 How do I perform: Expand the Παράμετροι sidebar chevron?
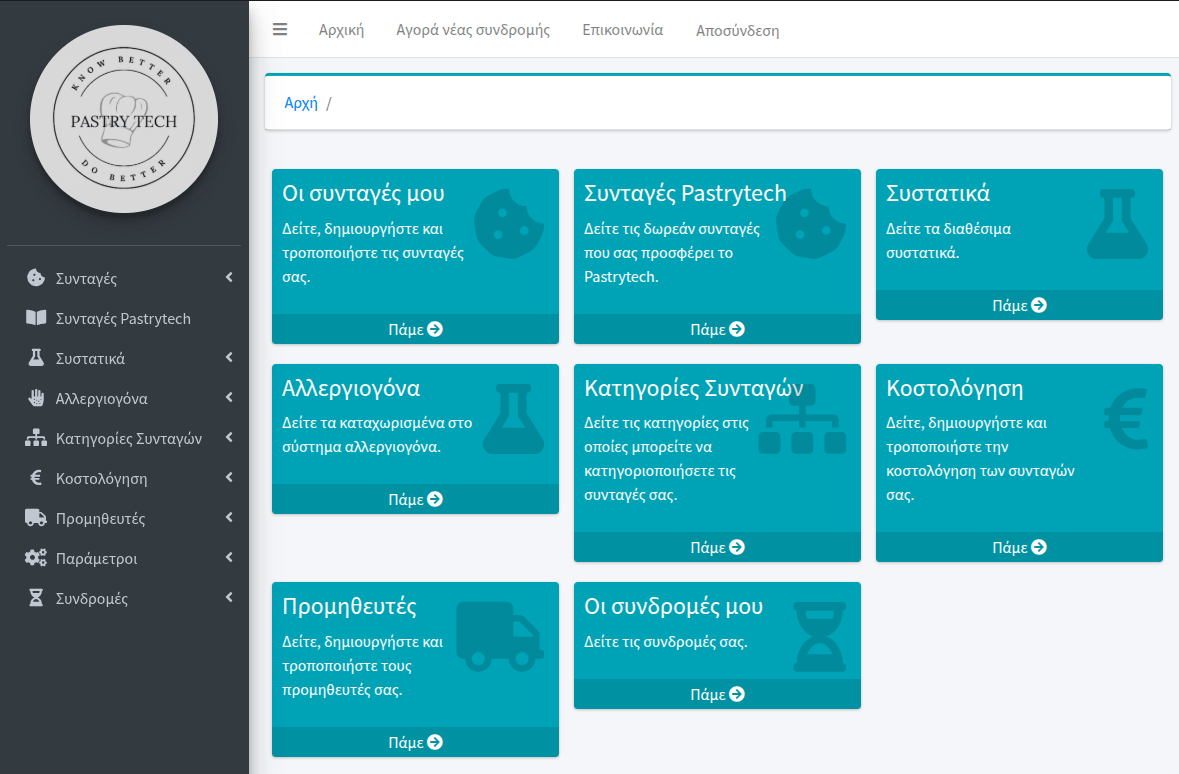pos(229,557)
